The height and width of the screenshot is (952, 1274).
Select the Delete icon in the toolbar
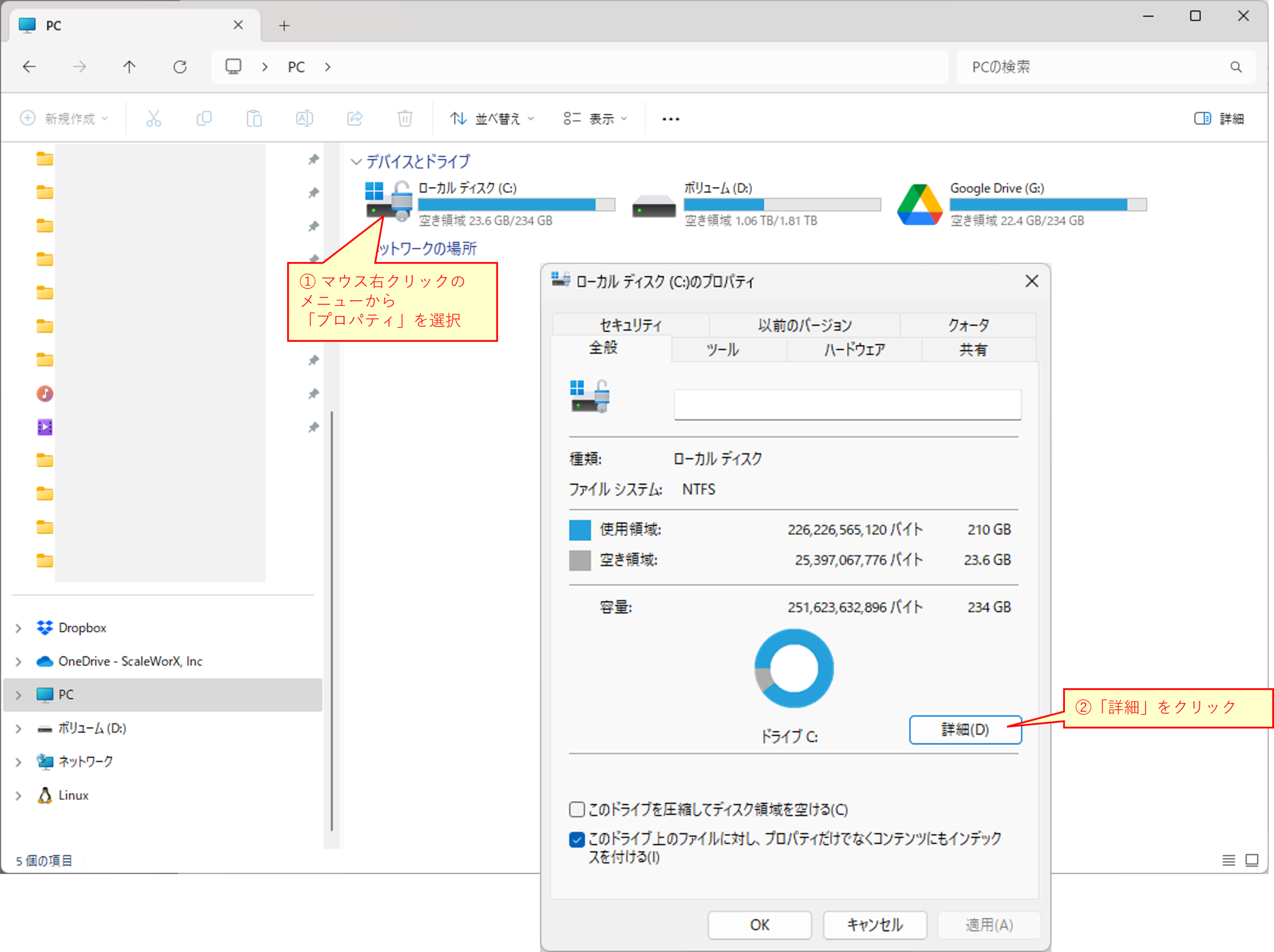pos(405,118)
